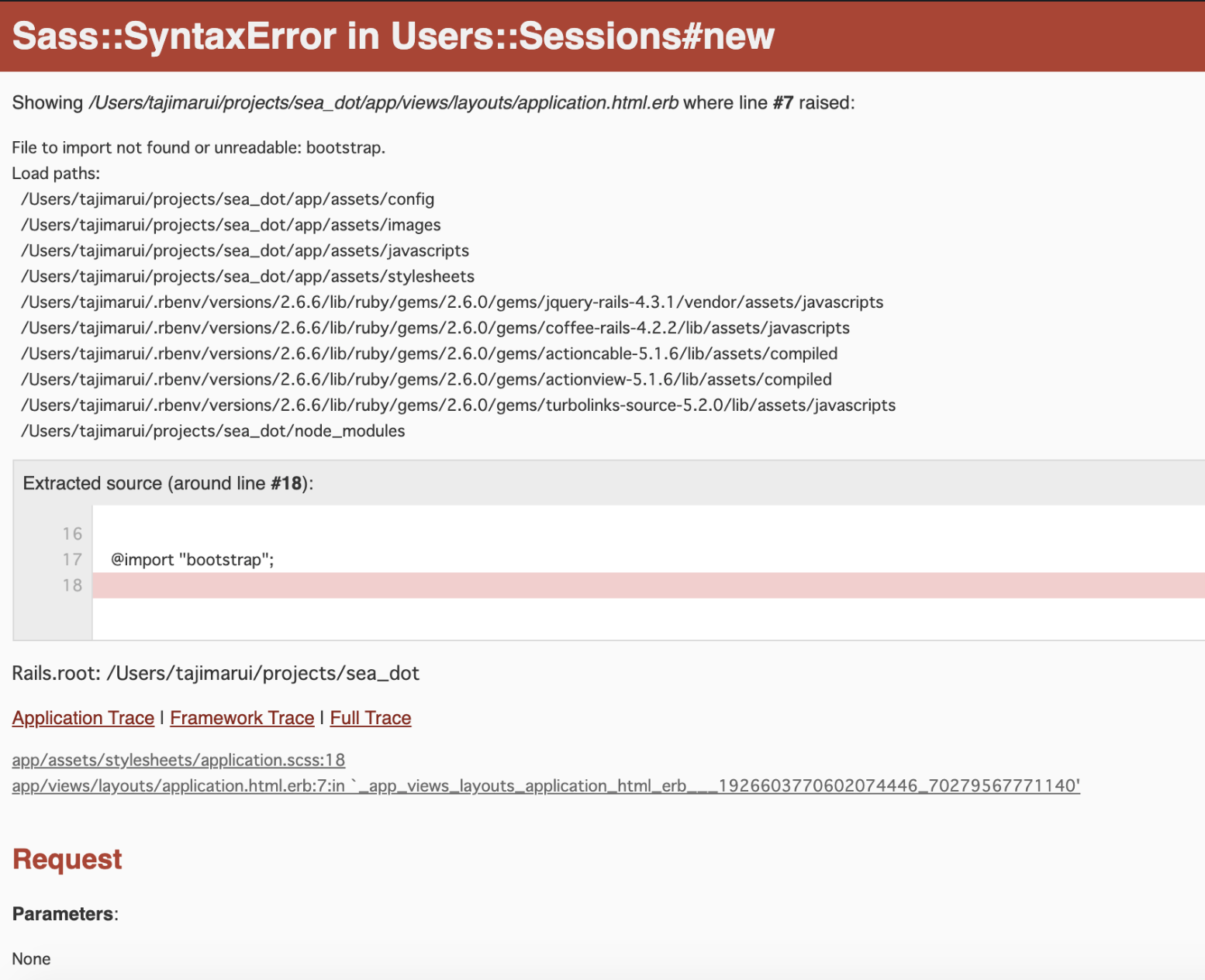
Task: Click the actioncable-5.1.6 load path
Action: pos(429,354)
